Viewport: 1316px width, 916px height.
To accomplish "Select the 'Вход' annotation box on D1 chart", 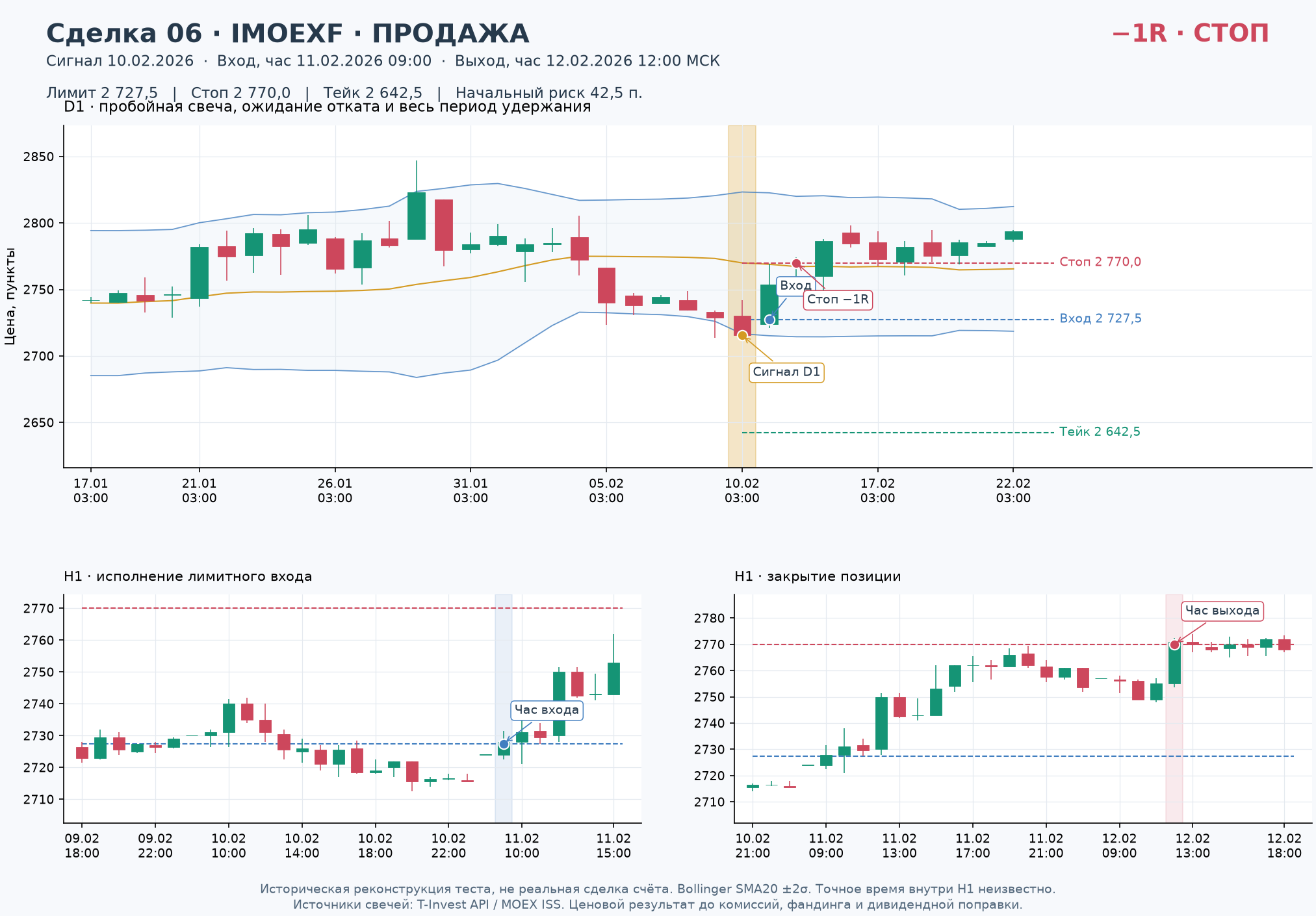I will click(x=795, y=286).
